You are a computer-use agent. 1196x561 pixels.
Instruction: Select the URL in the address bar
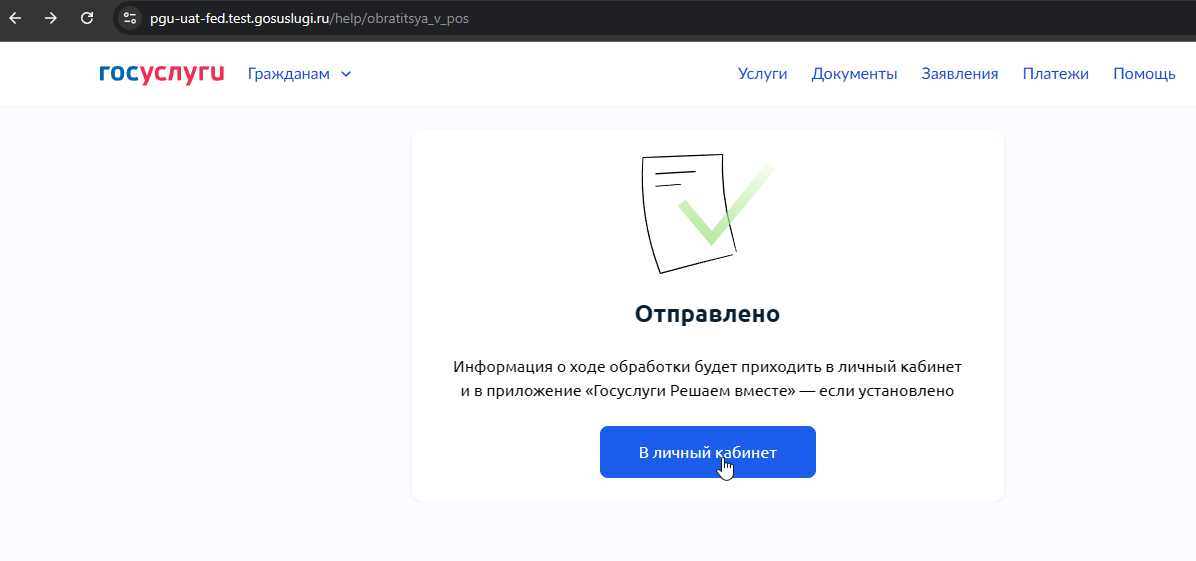pos(309,18)
